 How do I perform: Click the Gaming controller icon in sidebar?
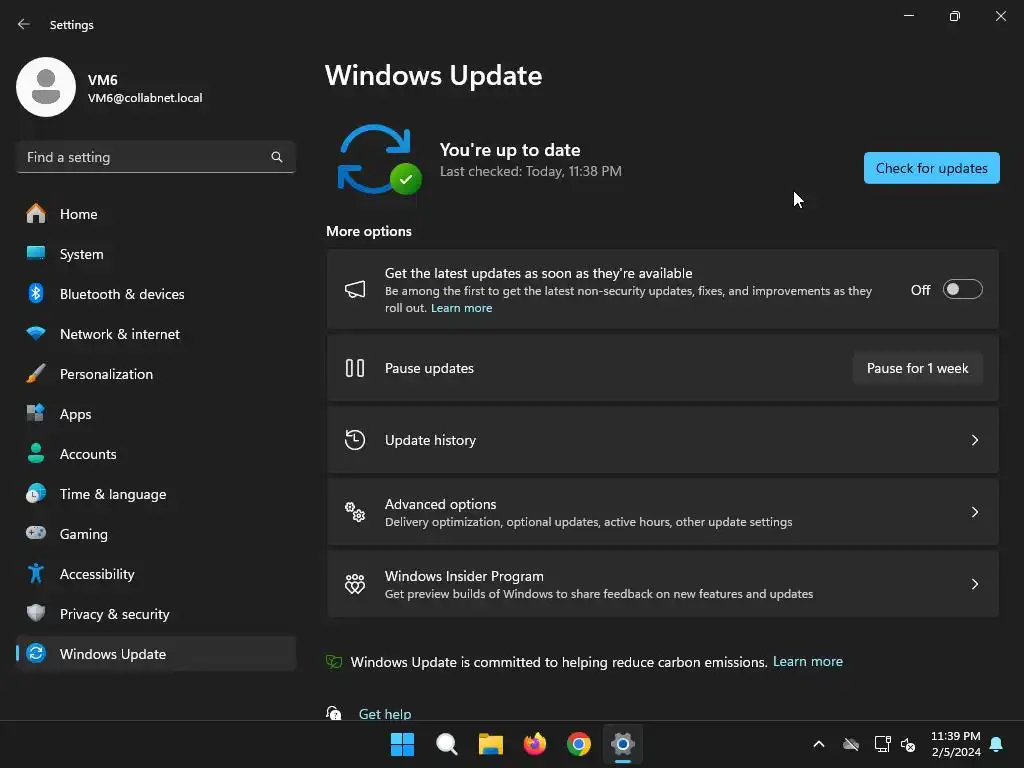tap(36, 533)
